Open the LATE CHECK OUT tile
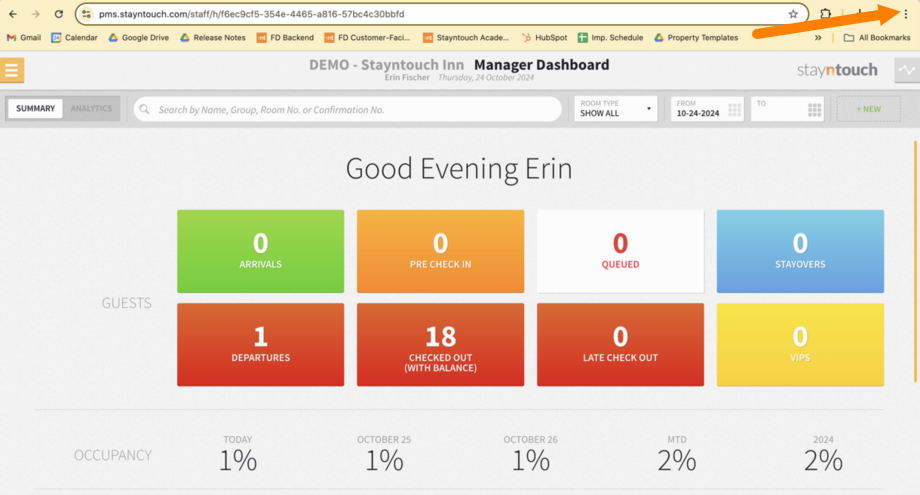The height and width of the screenshot is (495, 920). tap(620, 344)
